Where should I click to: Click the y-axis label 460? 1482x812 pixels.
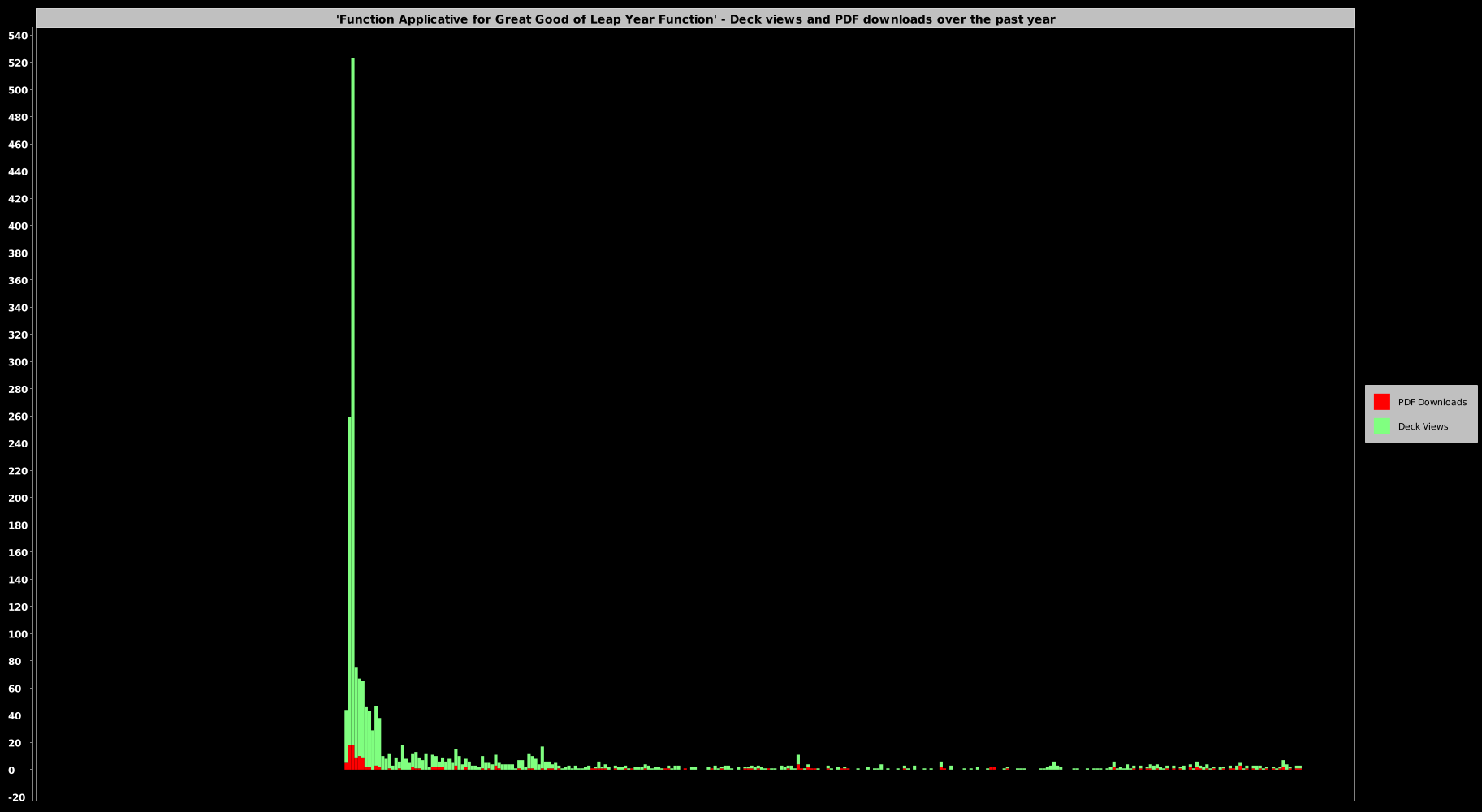pyautogui.click(x=17, y=145)
